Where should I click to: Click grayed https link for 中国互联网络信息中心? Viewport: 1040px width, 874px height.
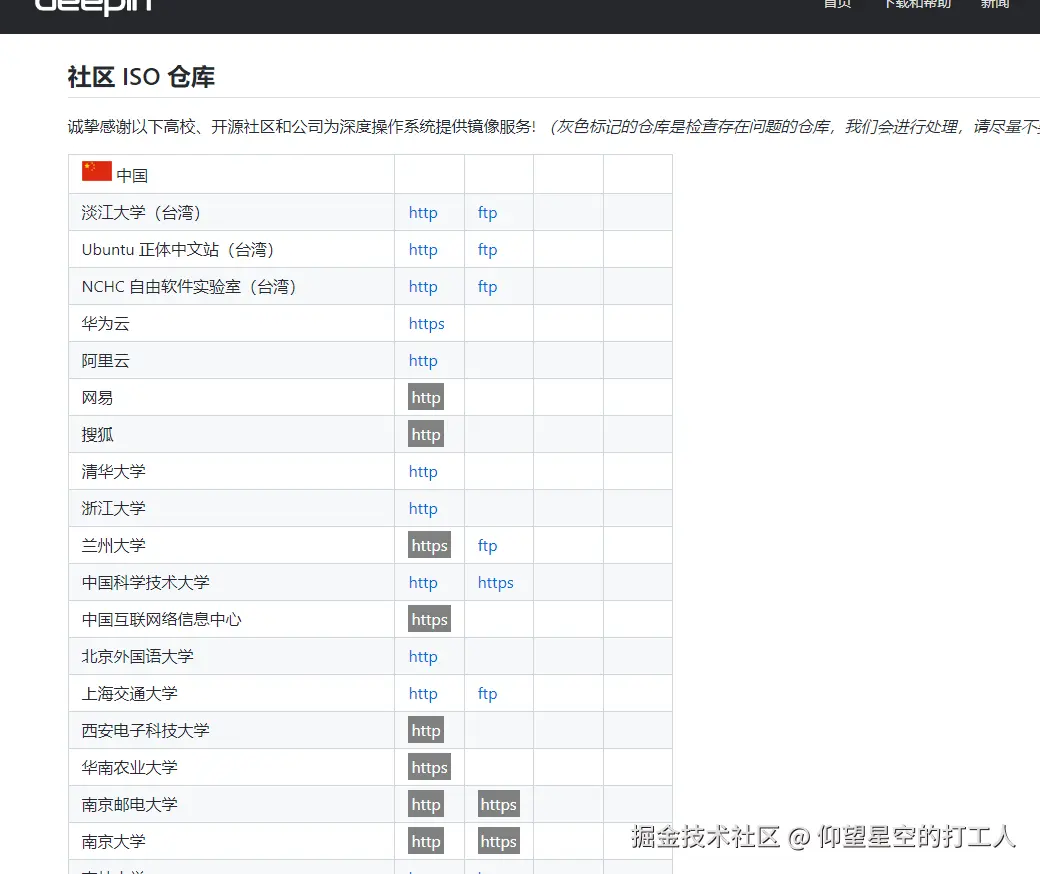tap(429, 619)
